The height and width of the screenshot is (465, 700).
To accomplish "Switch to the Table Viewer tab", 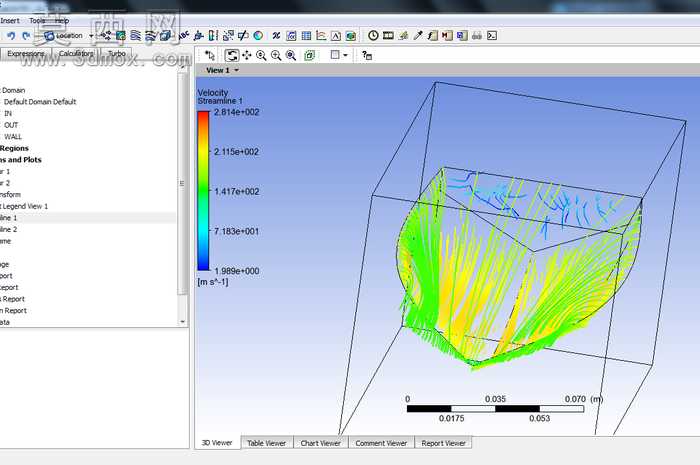I will coord(267,443).
